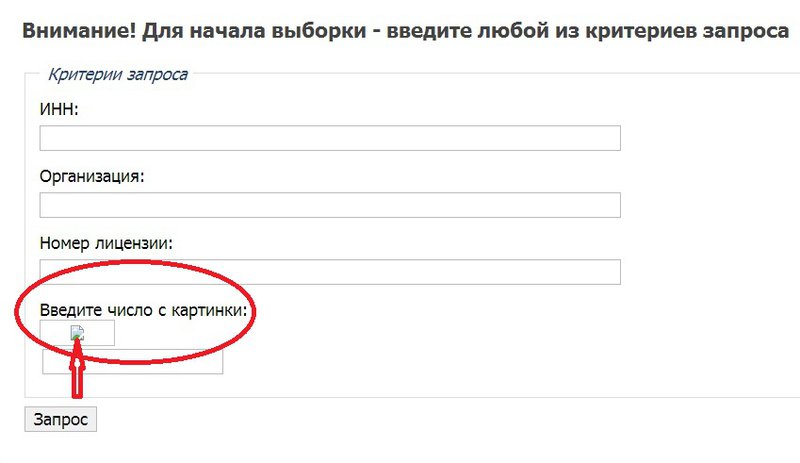Click Для начала выборки in the heading
800x463 pixels.
pos(245,29)
